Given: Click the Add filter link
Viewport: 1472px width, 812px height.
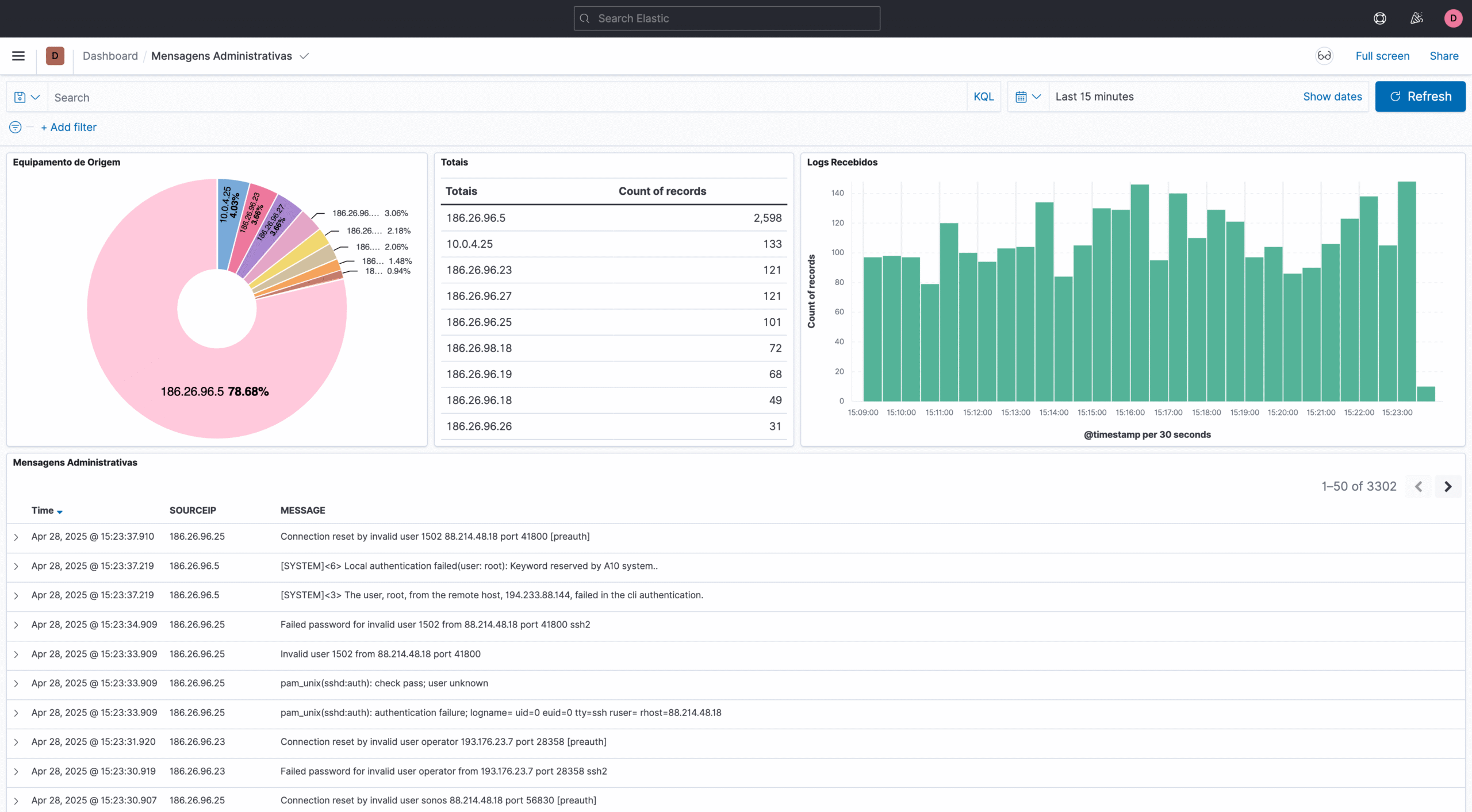Looking at the screenshot, I should 68,127.
